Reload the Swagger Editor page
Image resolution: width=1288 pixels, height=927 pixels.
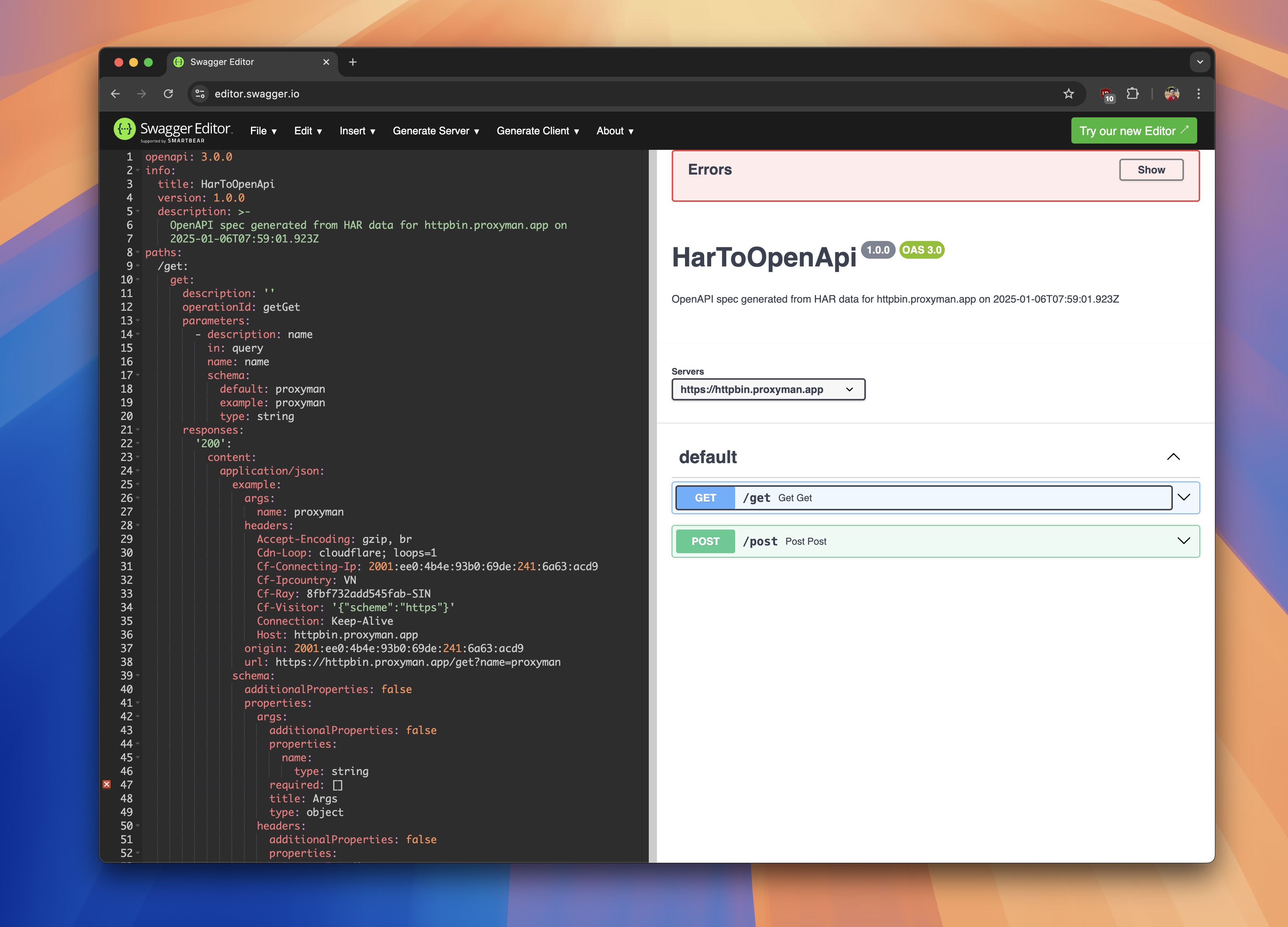tap(168, 94)
